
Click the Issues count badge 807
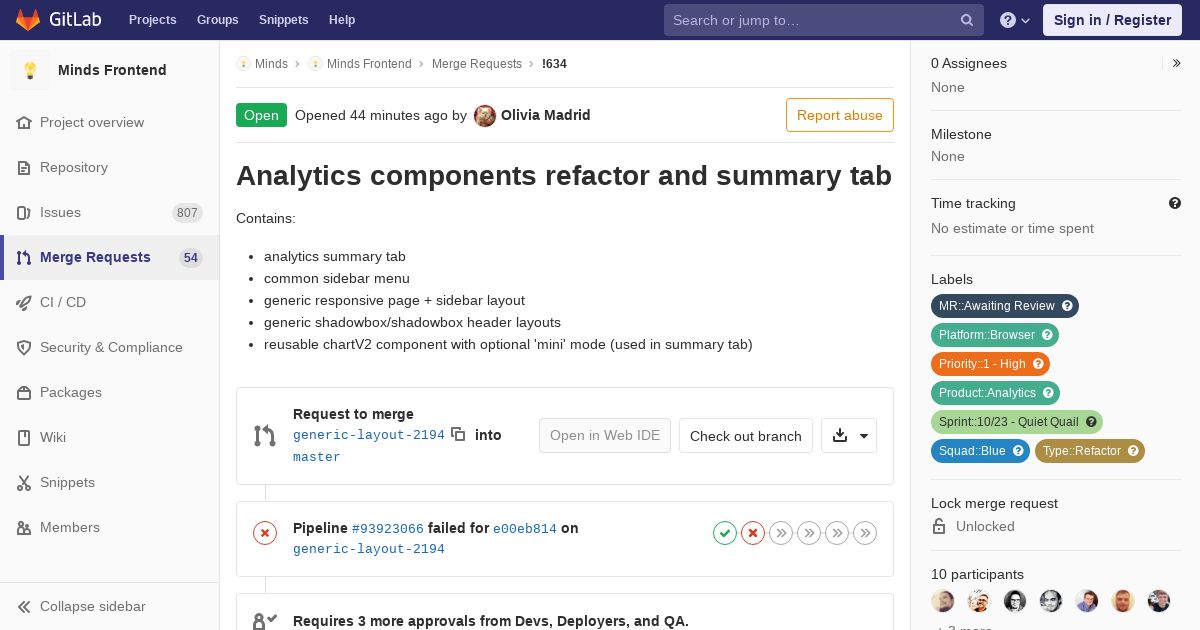pos(187,212)
